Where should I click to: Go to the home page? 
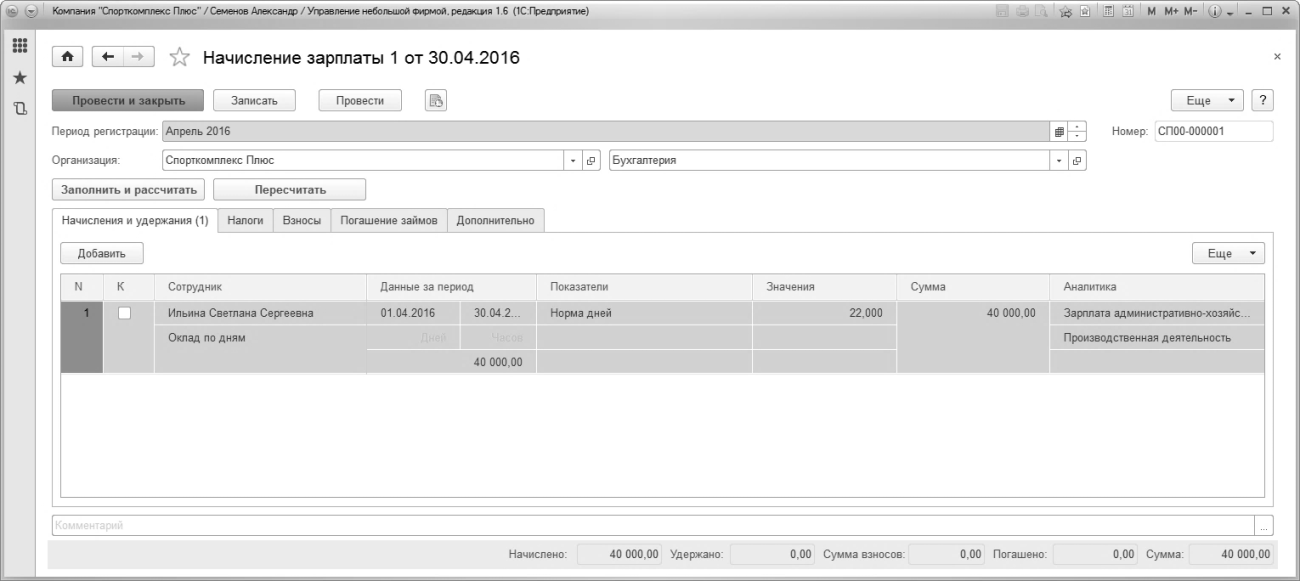(69, 58)
